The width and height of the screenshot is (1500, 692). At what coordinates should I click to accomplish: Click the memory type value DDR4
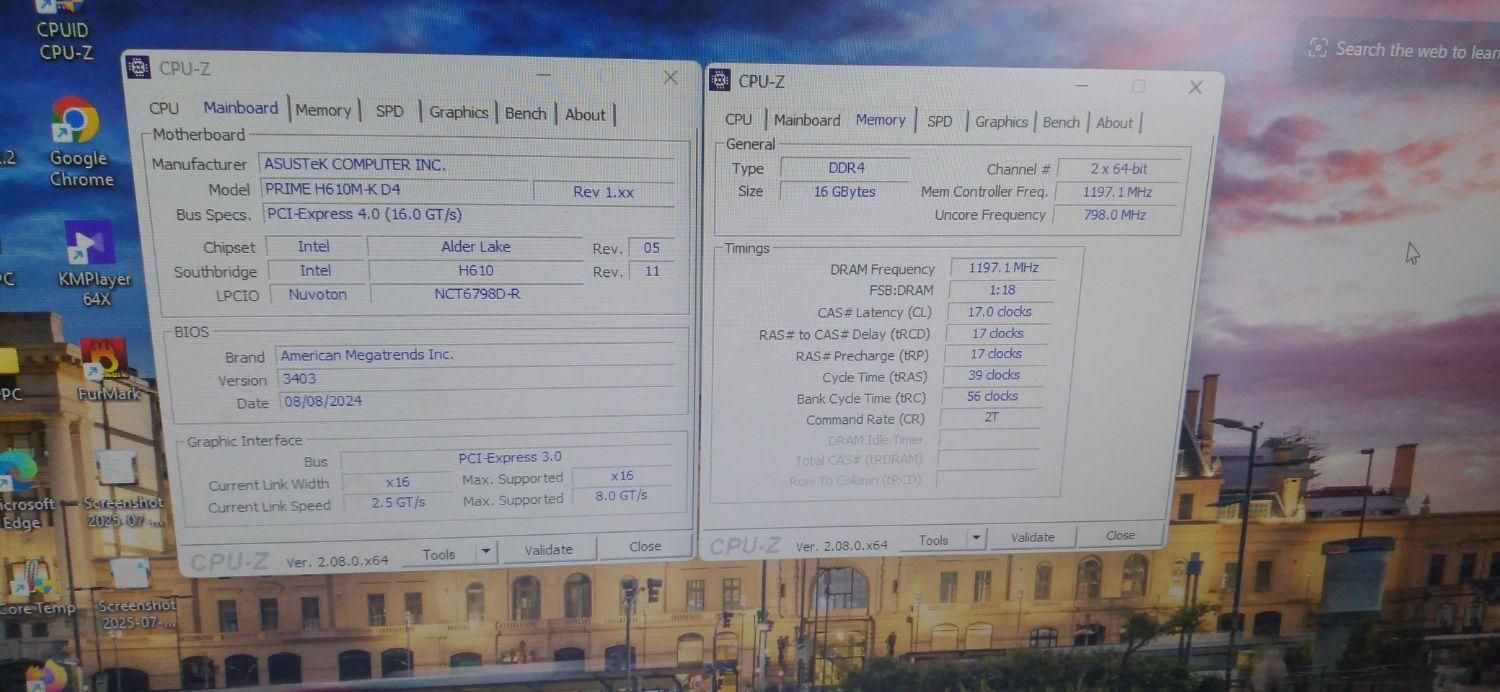(x=846, y=168)
